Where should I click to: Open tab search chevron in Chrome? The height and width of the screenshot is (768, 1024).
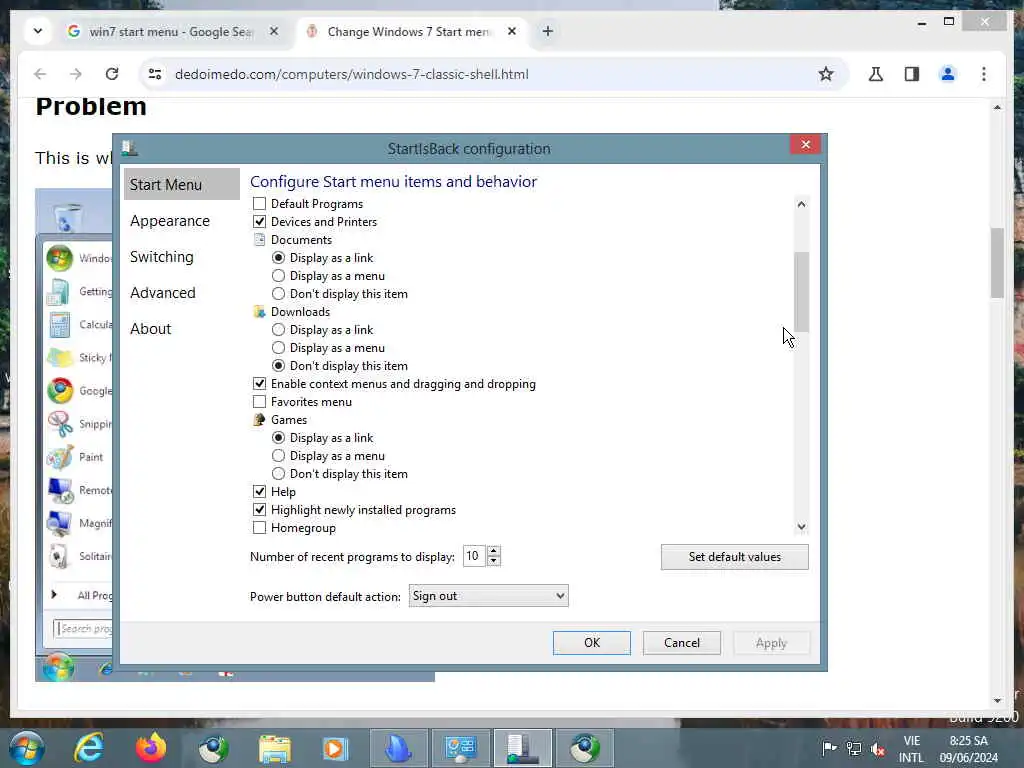[38, 31]
